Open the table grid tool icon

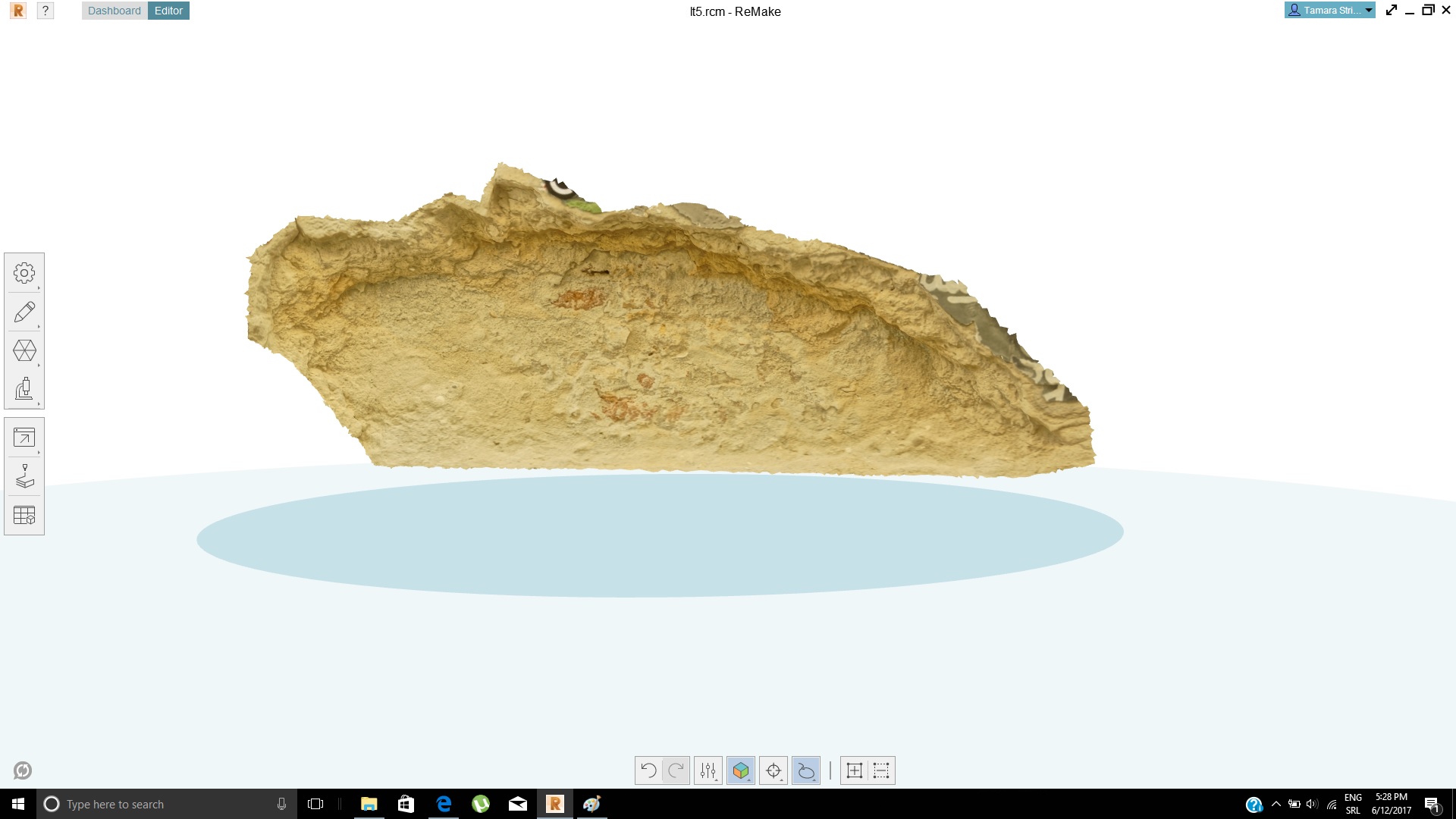pos(24,516)
